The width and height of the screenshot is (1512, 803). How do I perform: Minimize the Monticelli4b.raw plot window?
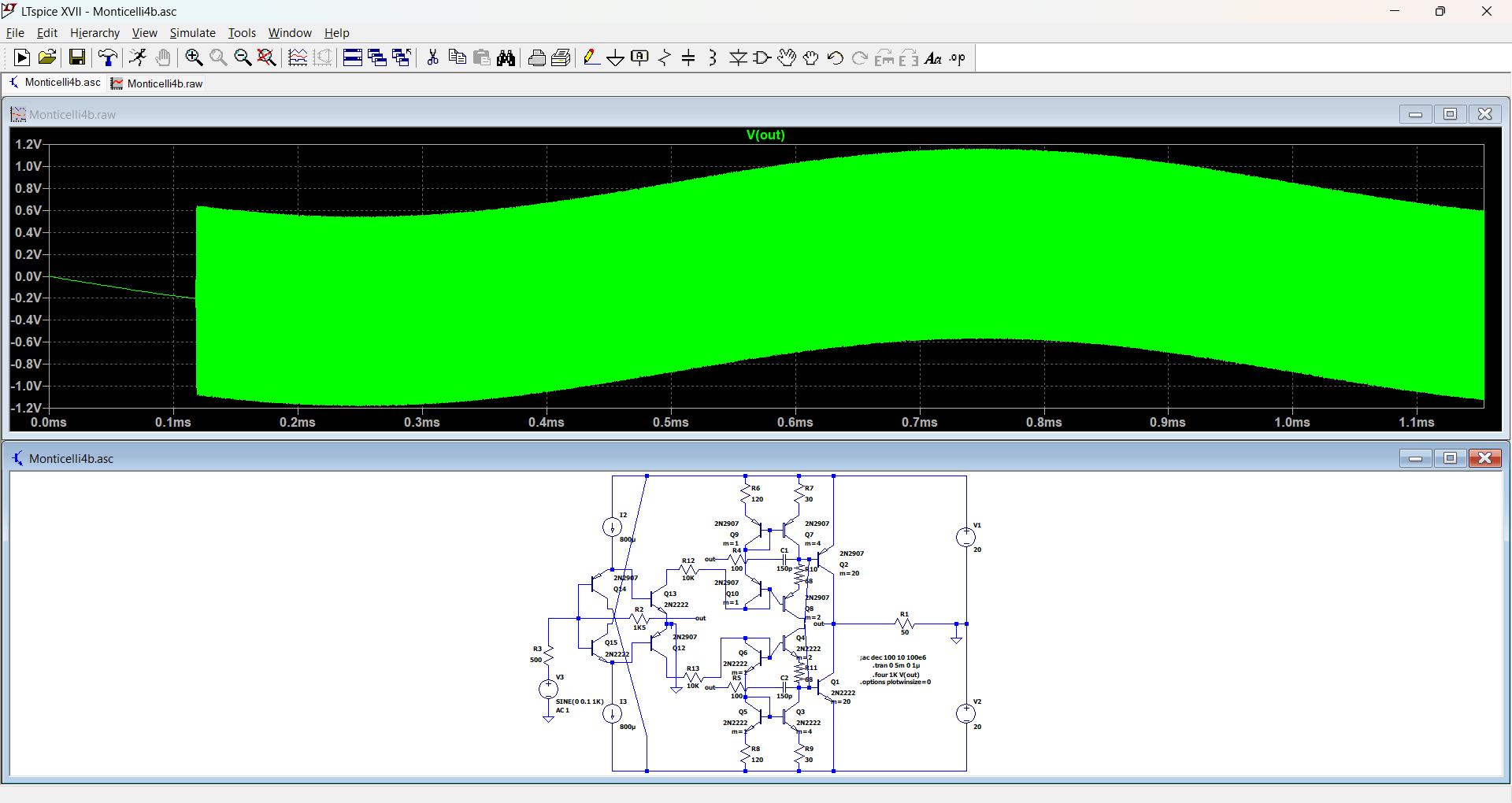pos(1415,114)
